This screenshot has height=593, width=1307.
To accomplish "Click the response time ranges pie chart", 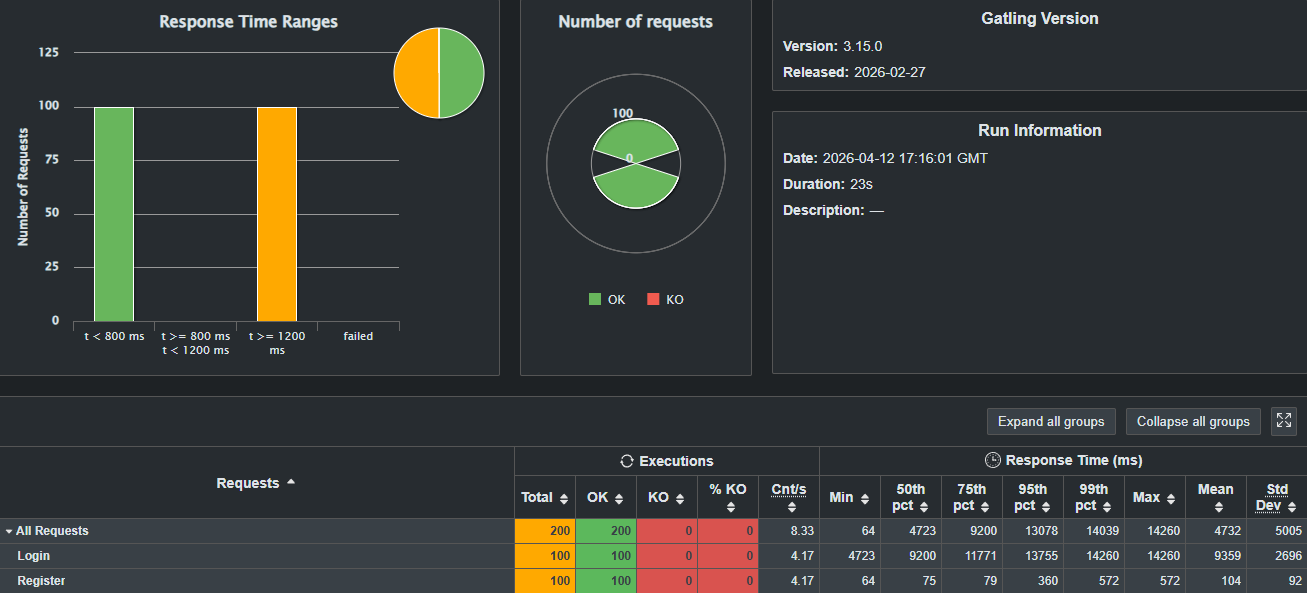I will click(439, 73).
